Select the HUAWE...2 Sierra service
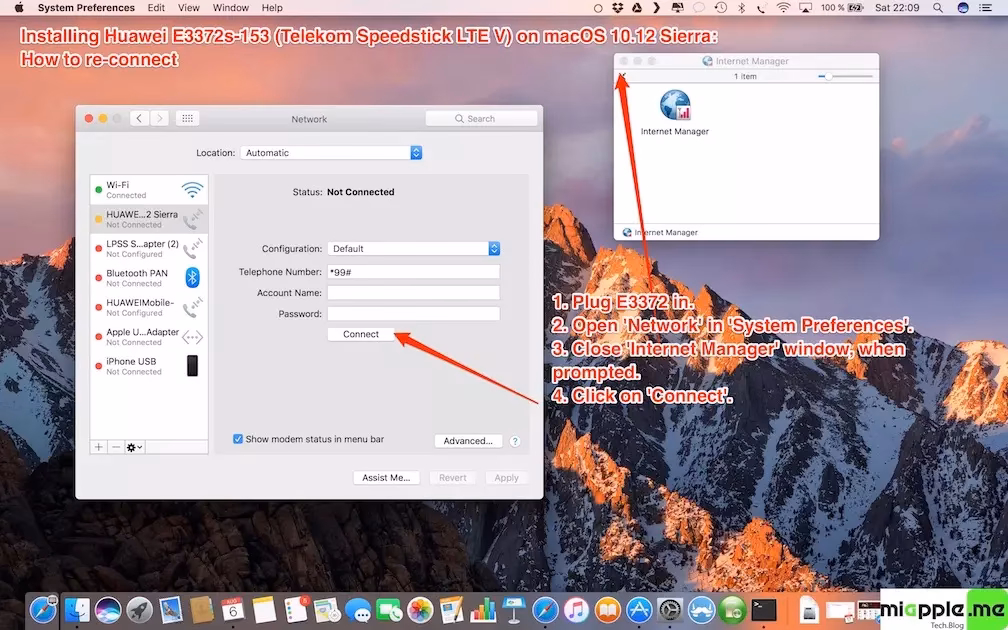The image size is (1008, 630). pyautogui.click(x=149, y=219)
